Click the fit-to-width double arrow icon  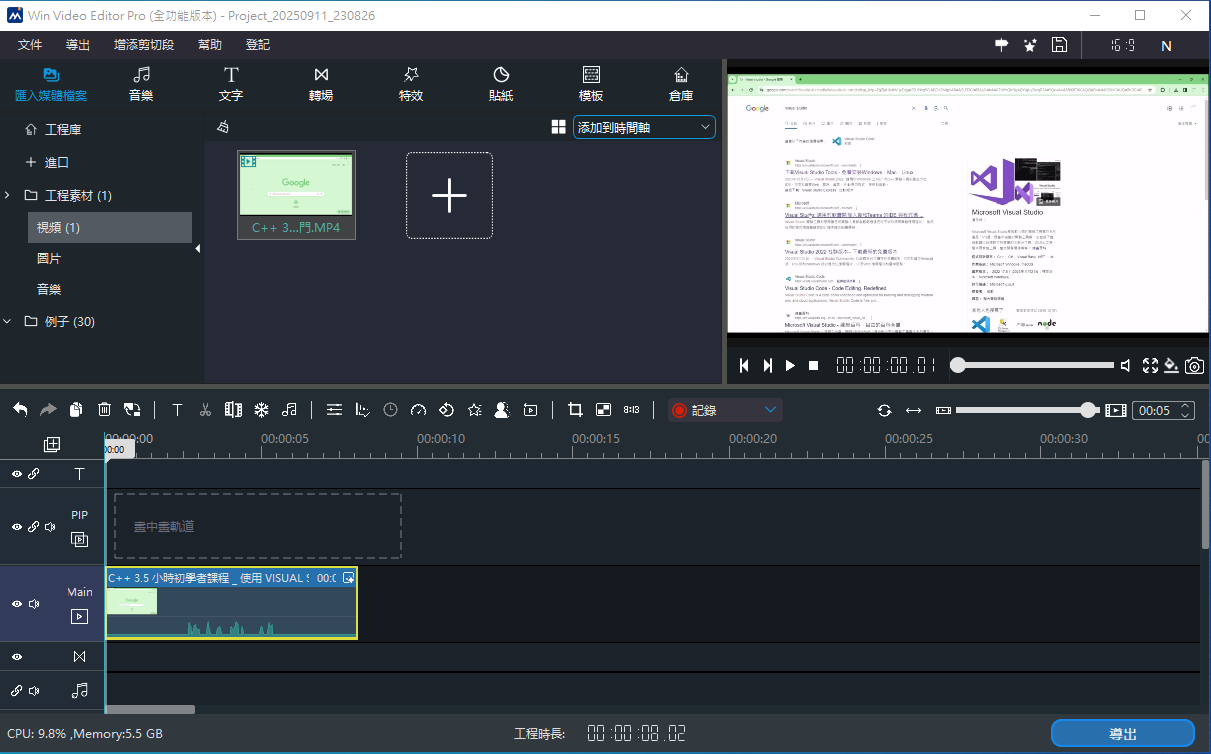913,410
